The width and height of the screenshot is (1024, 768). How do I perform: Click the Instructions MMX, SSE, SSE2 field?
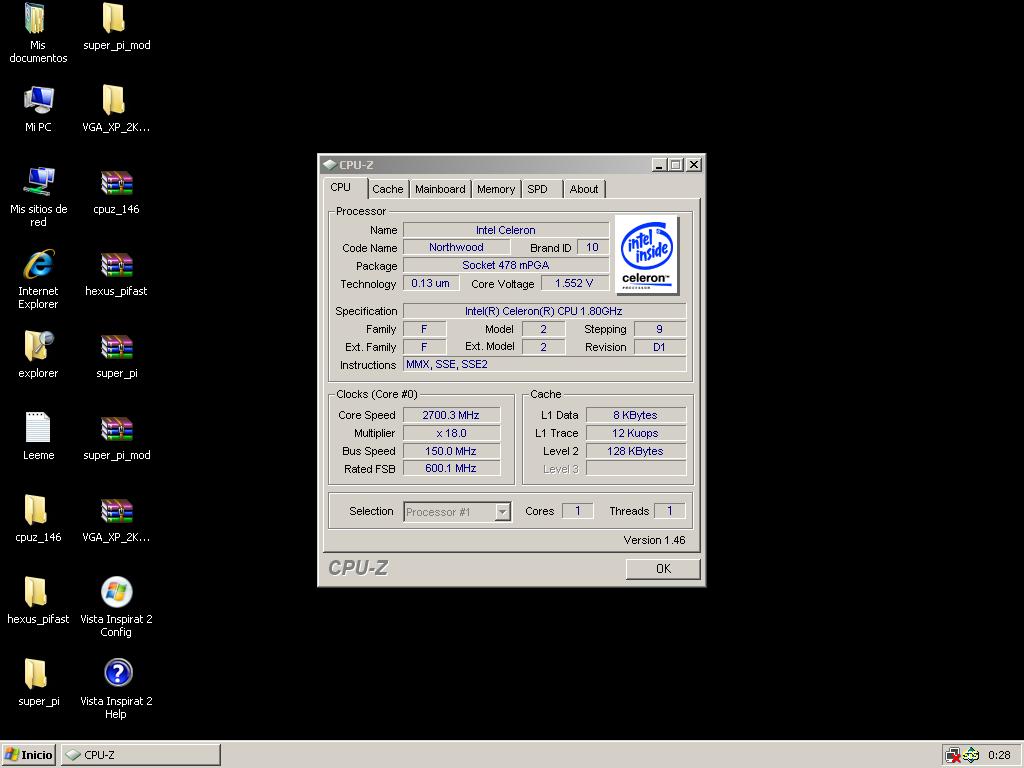[544, 364]
